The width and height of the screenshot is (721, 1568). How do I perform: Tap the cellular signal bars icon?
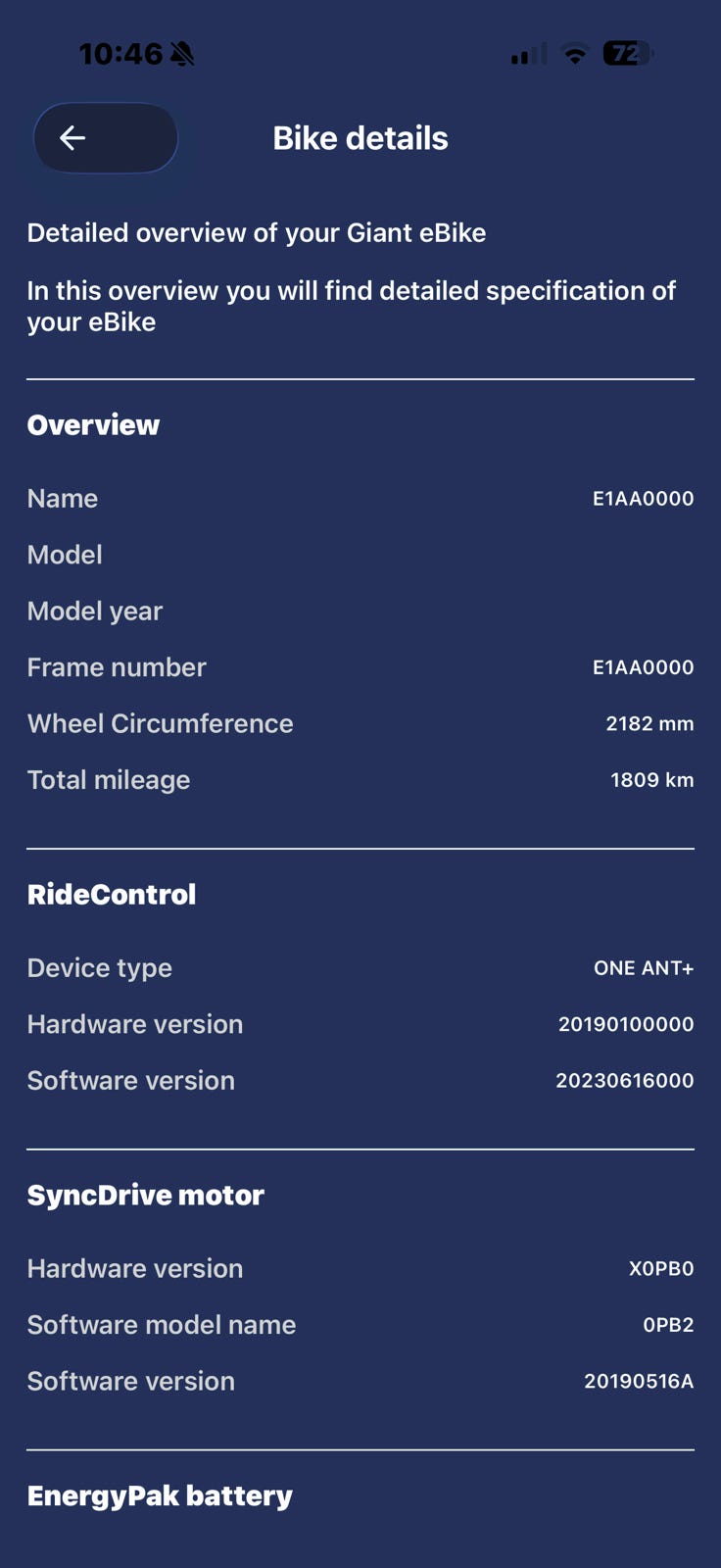point(529,55)
